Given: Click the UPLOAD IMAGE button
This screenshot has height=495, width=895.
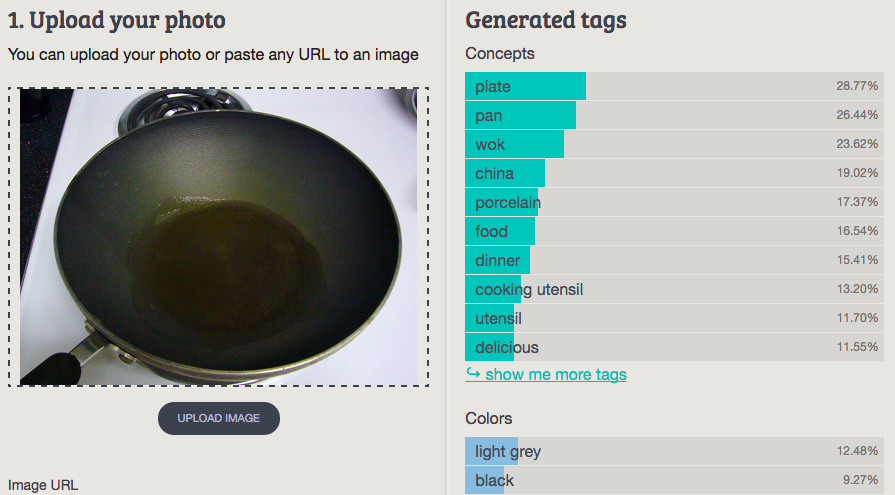Looking at the screenshot, I should [219, 418].
